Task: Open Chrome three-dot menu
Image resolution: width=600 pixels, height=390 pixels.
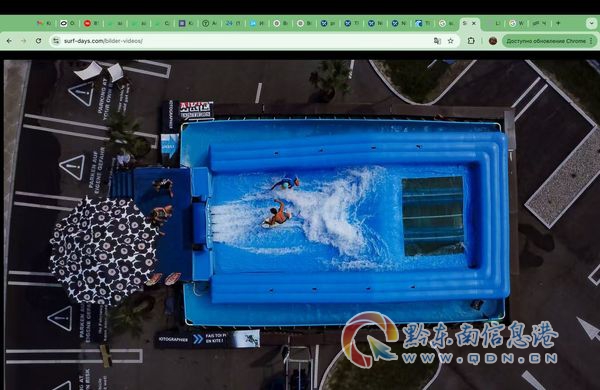Action: (x=591, y=41)
